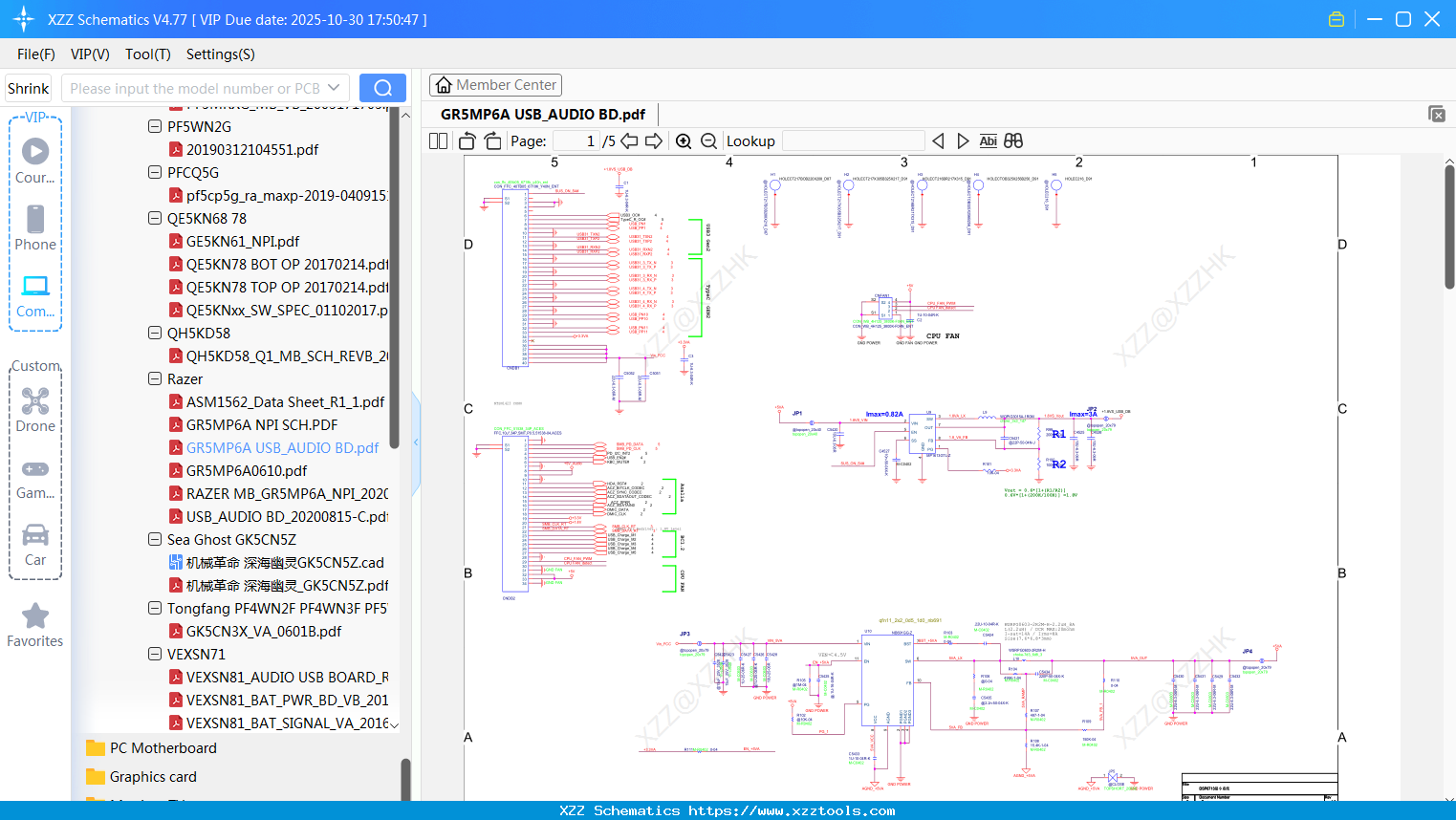
Task: Toggle the two-page layout view icon
Action: tap(438, 141)
